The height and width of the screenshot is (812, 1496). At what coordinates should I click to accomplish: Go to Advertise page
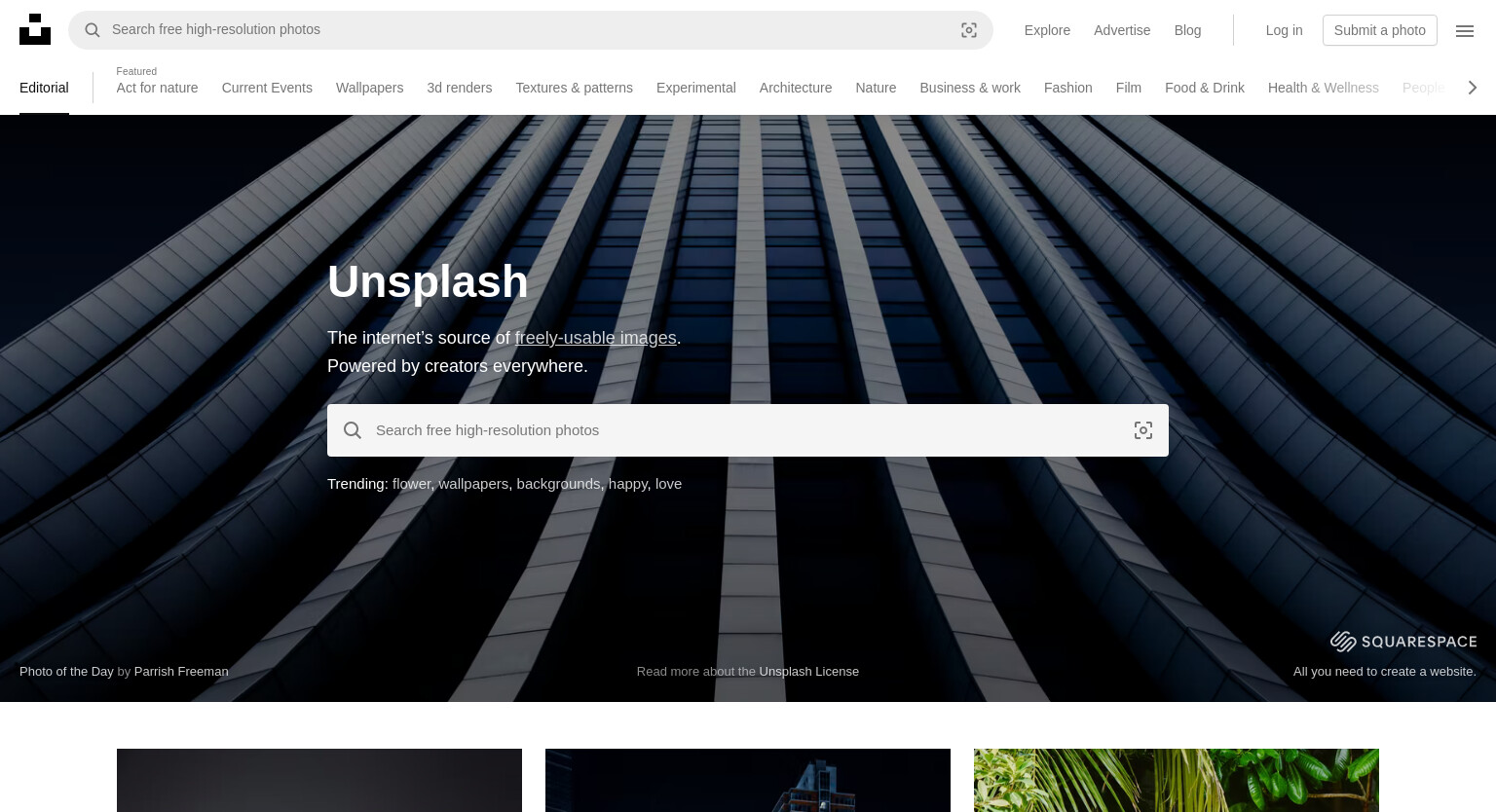[1122, 30]
